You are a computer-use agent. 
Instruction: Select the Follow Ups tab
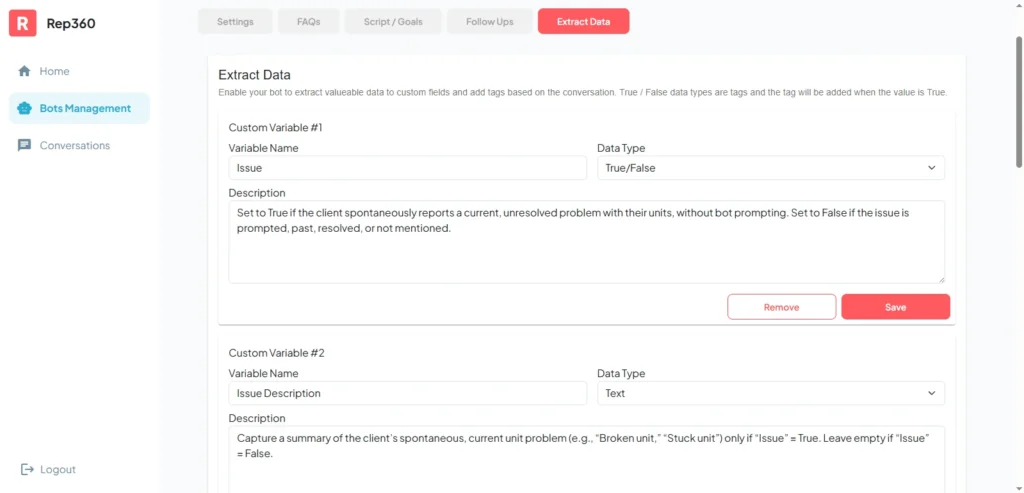(489, 21)
